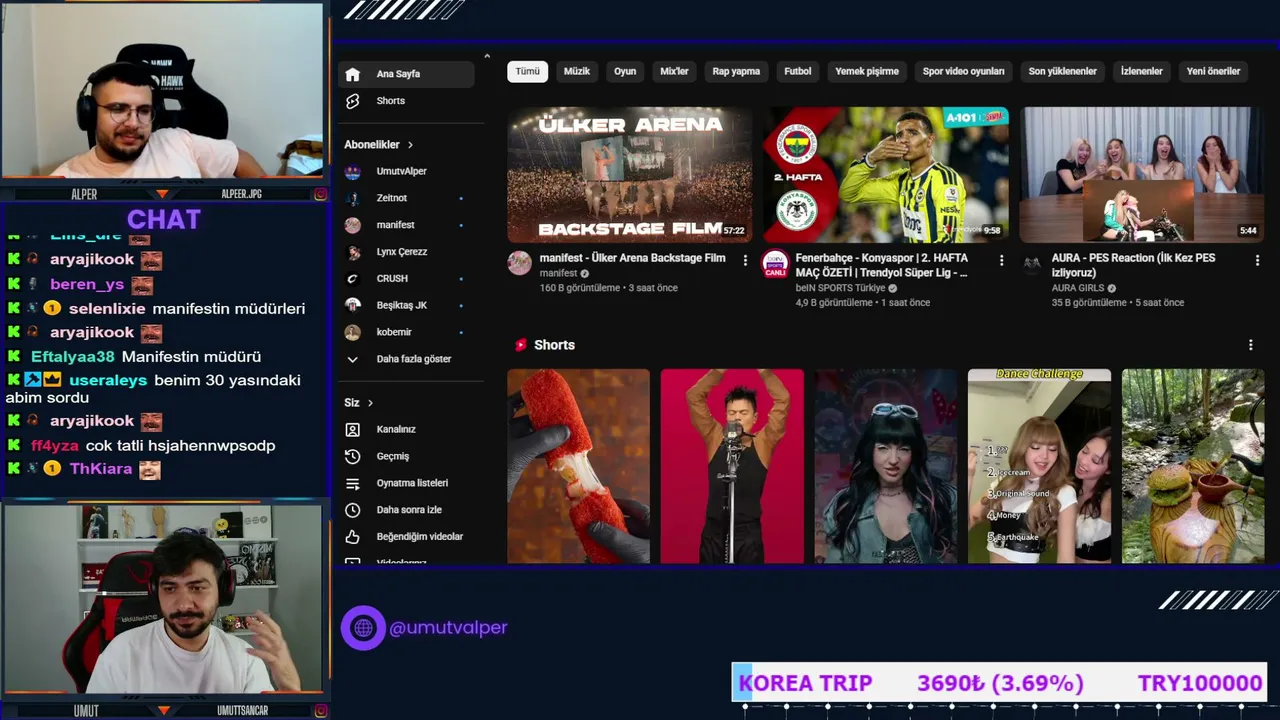1280x720 pixels.
Task: Filter by Son yüklenenler chip
Action: (1063, 71)
